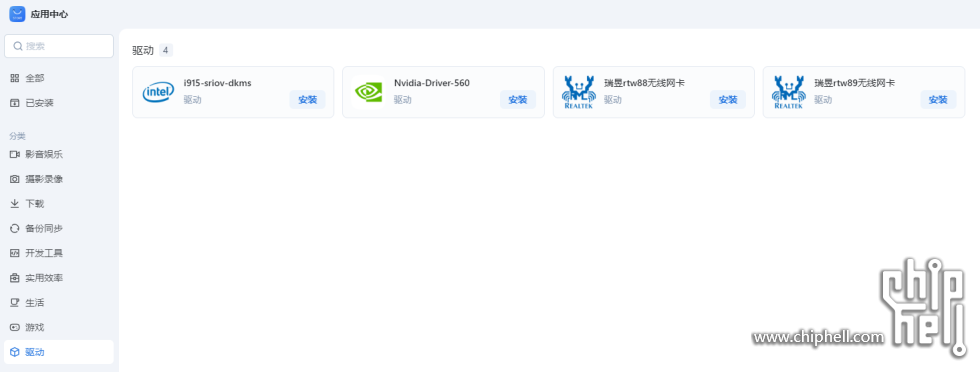Open the 影音娱乐 category

[x=59, y=154]
